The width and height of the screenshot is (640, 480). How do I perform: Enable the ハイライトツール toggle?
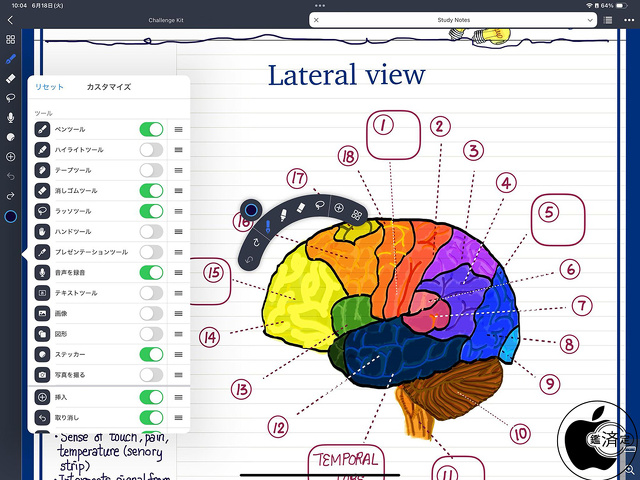(x=151, y=149)
